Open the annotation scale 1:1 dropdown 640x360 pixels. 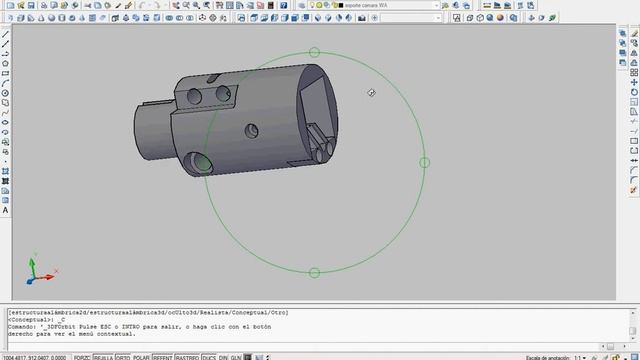(581, 358)
